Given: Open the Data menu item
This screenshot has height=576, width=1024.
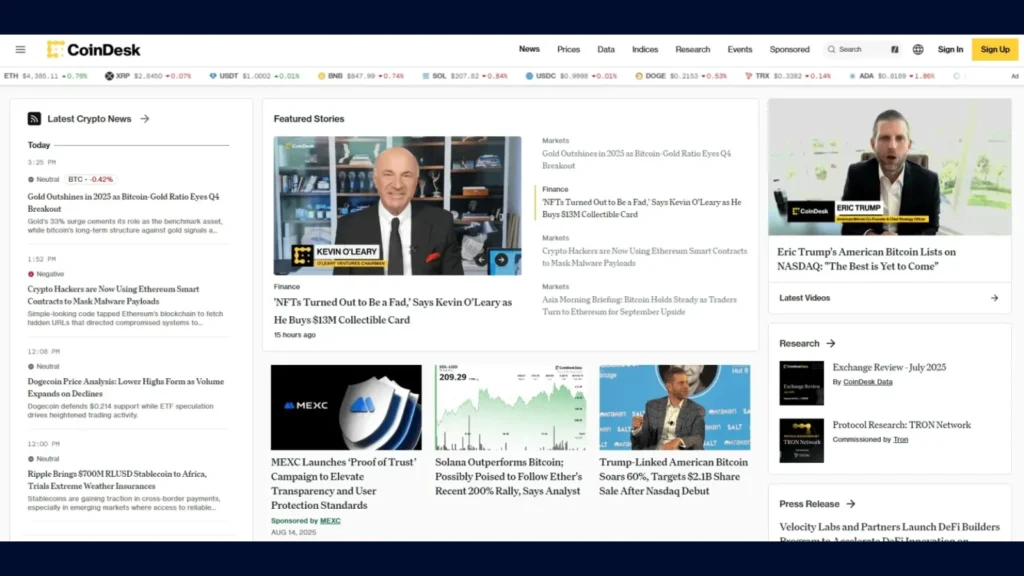Looking at the screenshot, I should pos(605,50).
